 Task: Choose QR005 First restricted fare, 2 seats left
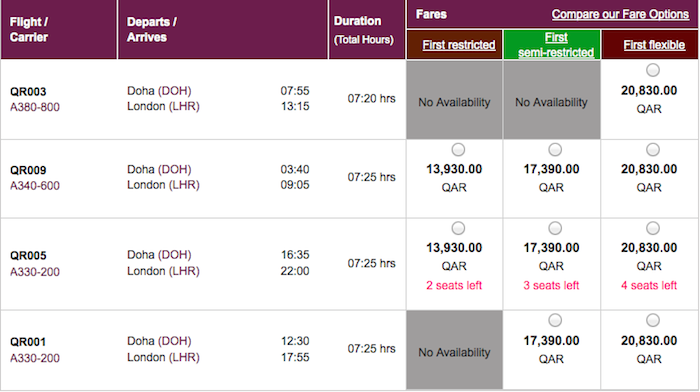point(458,228)
